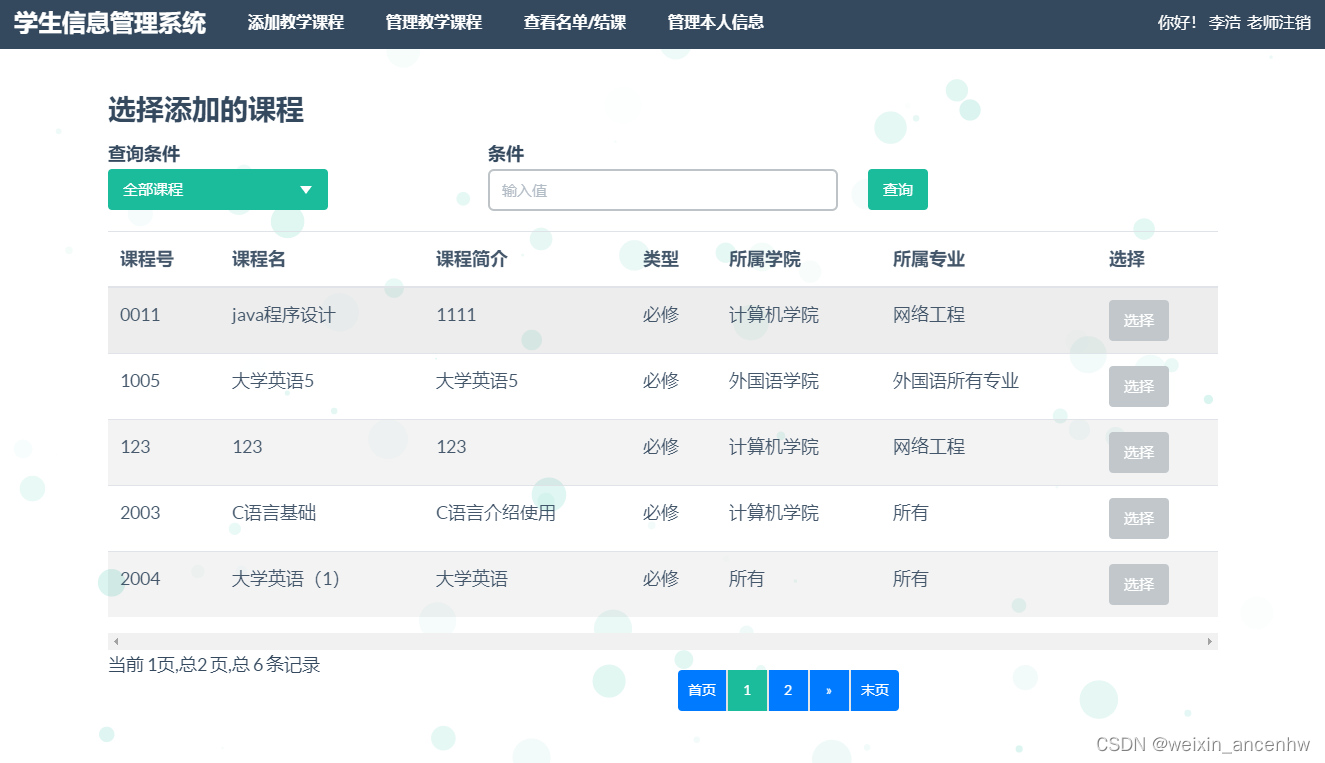Click the 查询 search button
Screen dimensions: 1325x763
pyautogui.click(x=897, y=189)
